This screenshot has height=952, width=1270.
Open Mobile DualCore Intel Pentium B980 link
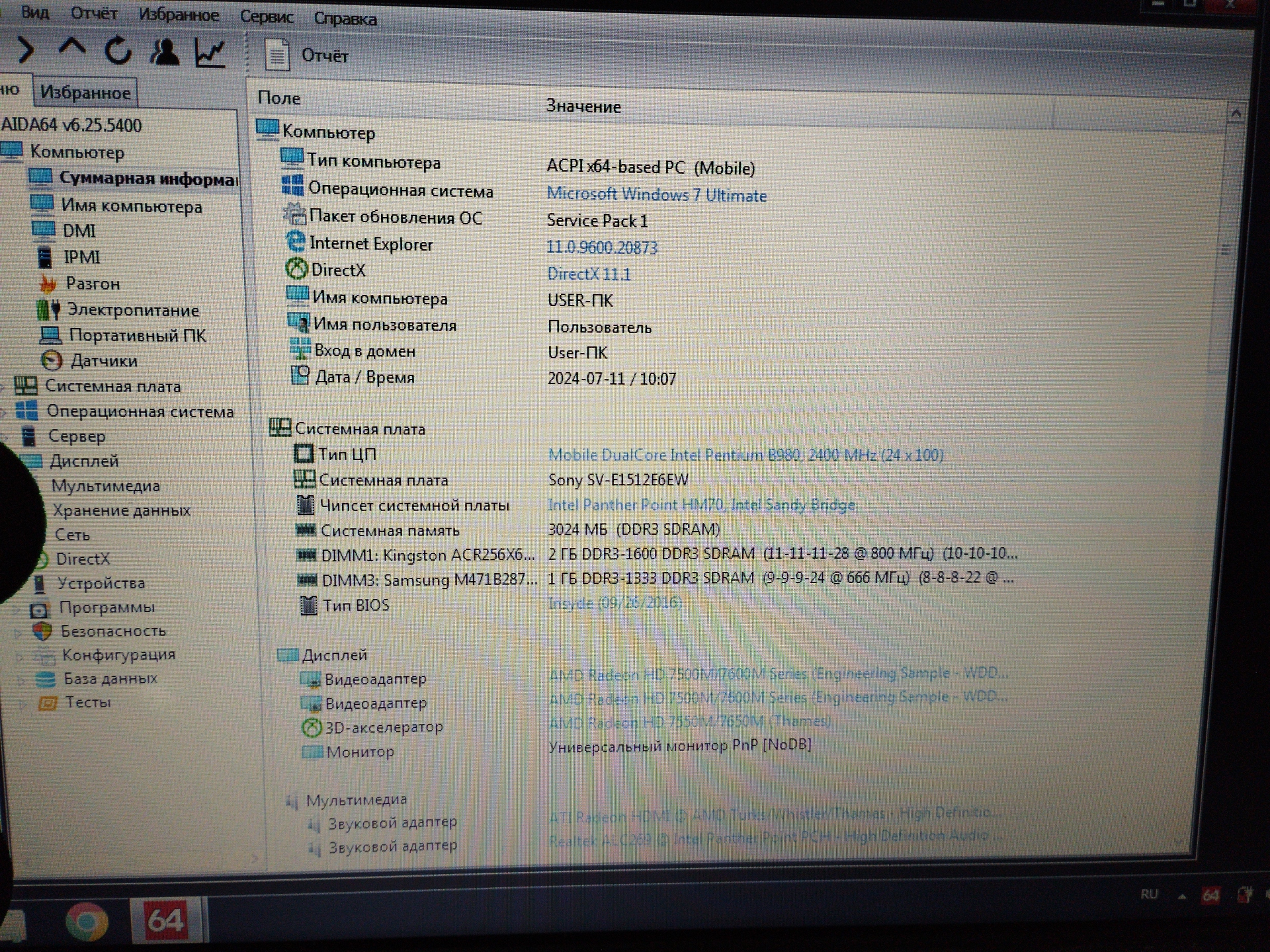745,455
